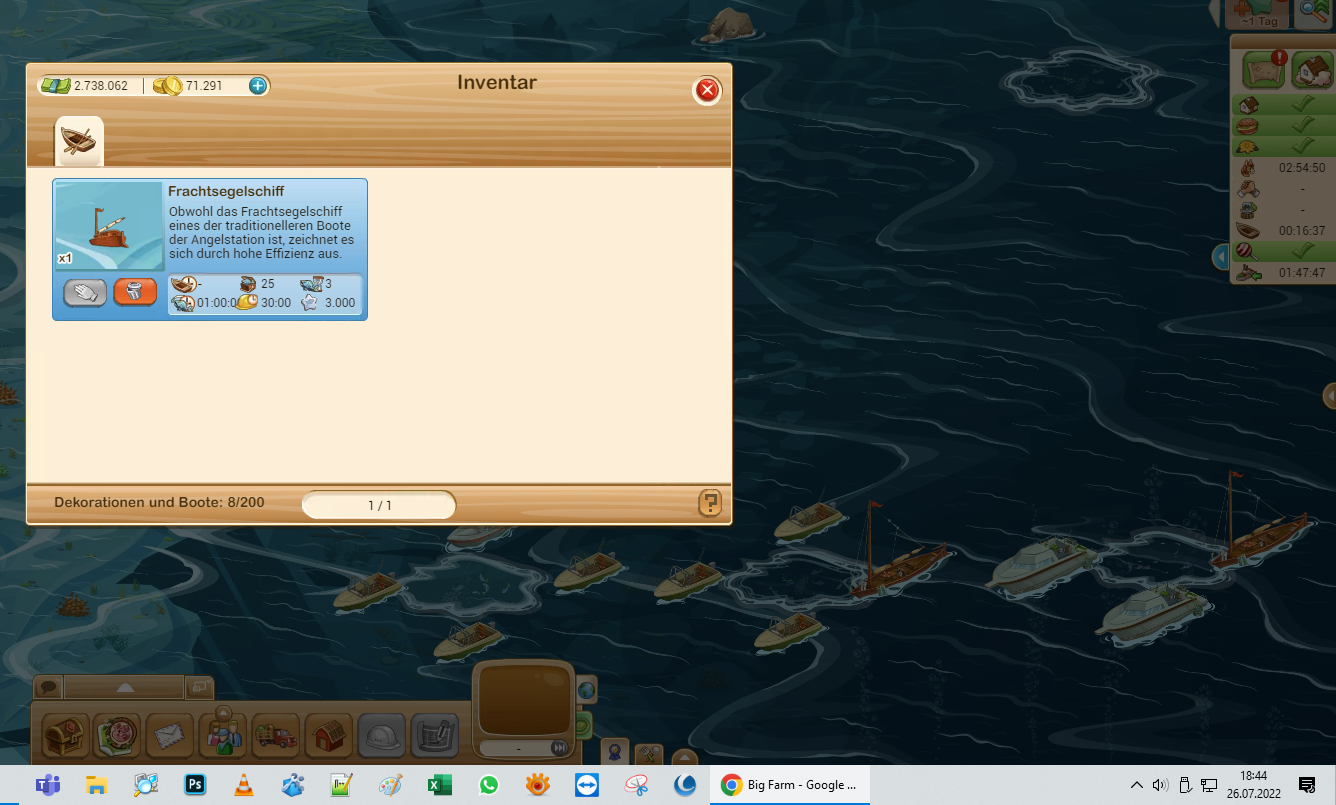Select the burger task row
This screenshot has width=1336, height=805.
point(1282,126)
